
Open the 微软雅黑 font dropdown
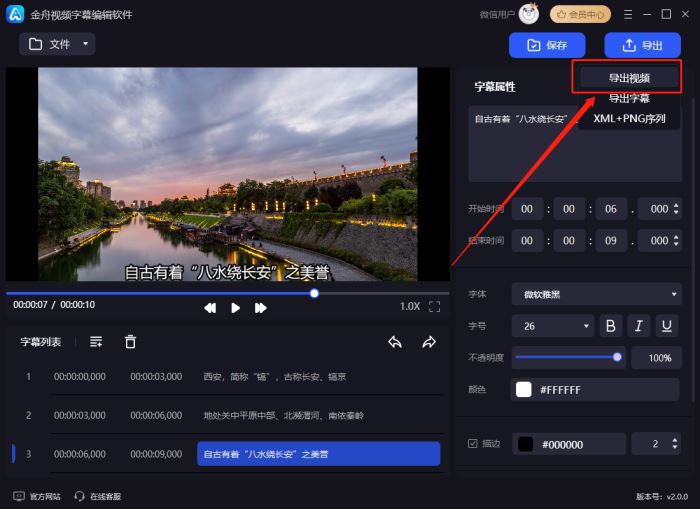[597, 294]
